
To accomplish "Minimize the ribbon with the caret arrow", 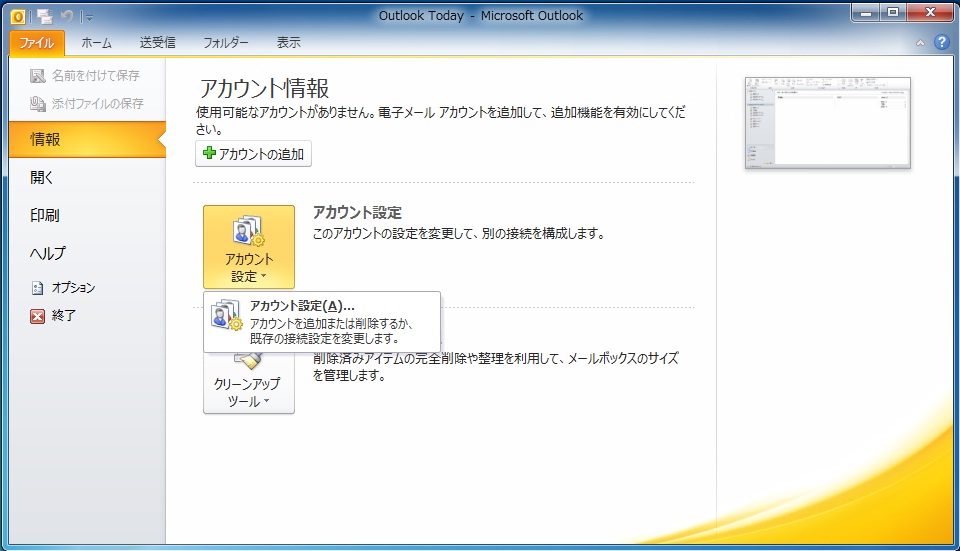I will pos(920,43).
